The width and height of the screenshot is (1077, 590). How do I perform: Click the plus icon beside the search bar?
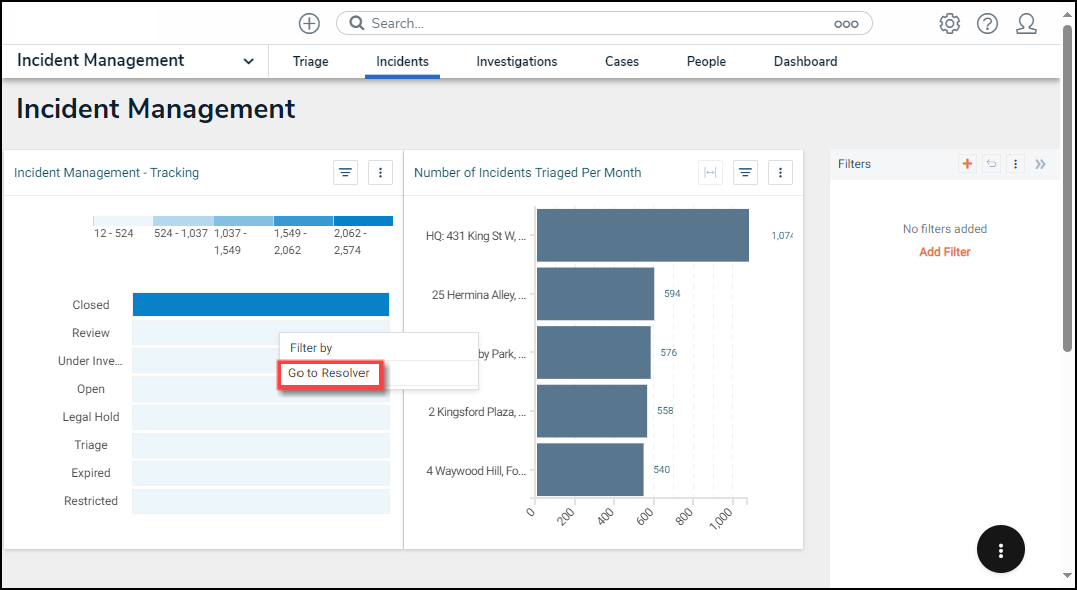point(309,23)
